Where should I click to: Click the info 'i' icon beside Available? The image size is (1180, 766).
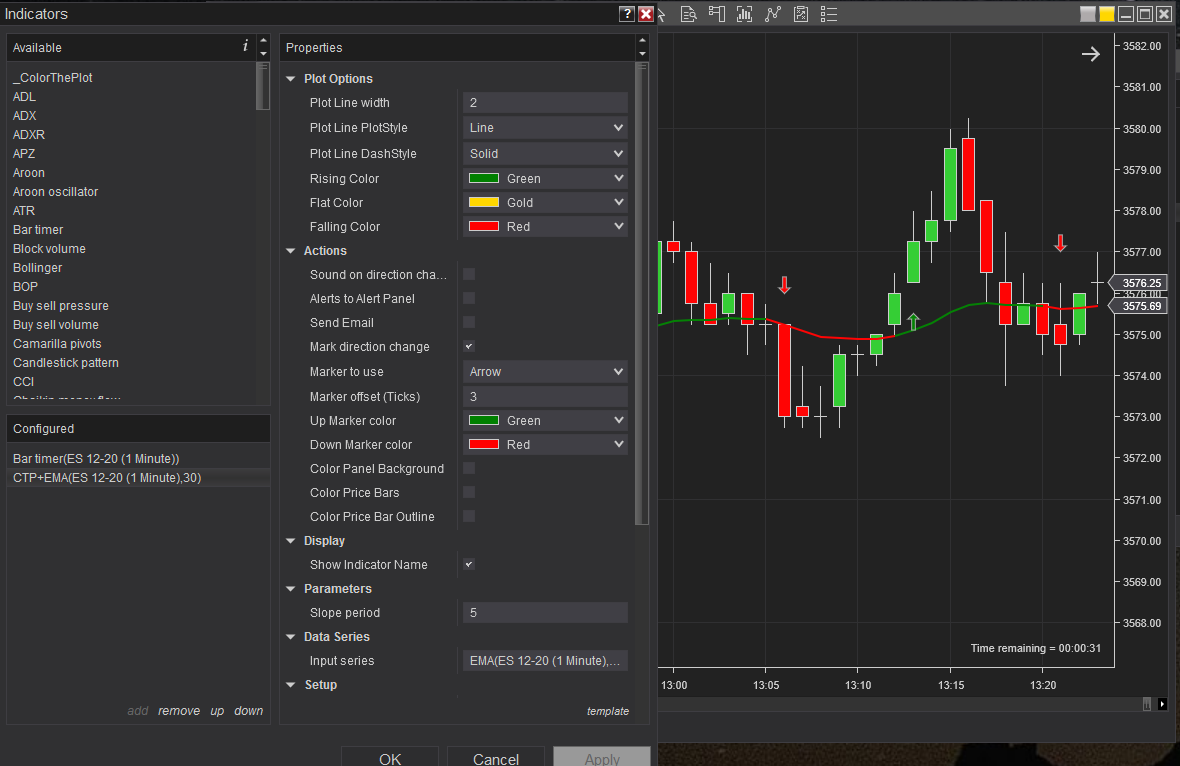pyautogui.click(x=245, y=47)
